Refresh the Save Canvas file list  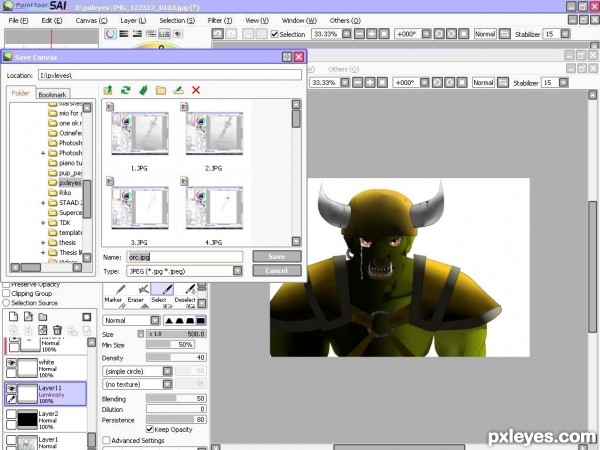point(126,90)
